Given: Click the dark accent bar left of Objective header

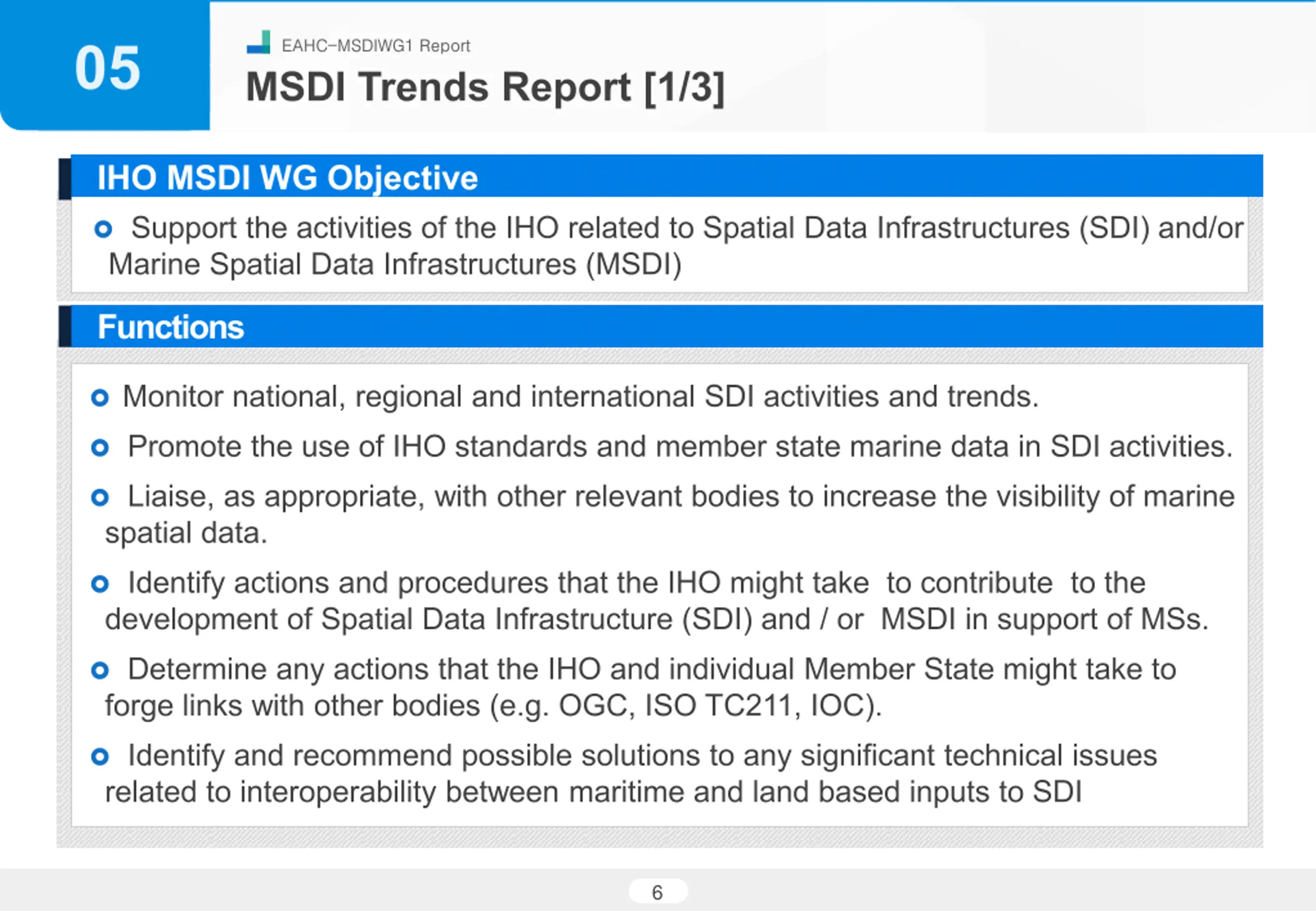Looking at the screenshot, I should (64, 179).
